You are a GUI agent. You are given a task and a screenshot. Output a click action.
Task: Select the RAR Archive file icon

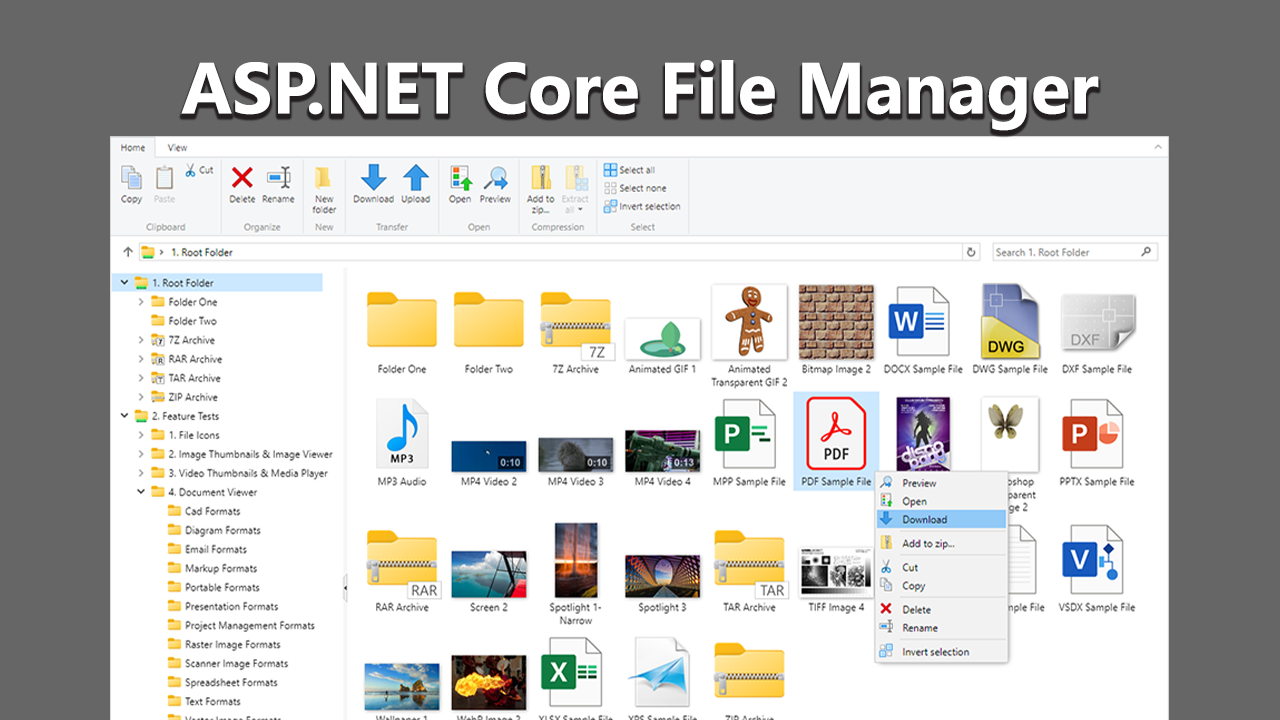(401, 563)
